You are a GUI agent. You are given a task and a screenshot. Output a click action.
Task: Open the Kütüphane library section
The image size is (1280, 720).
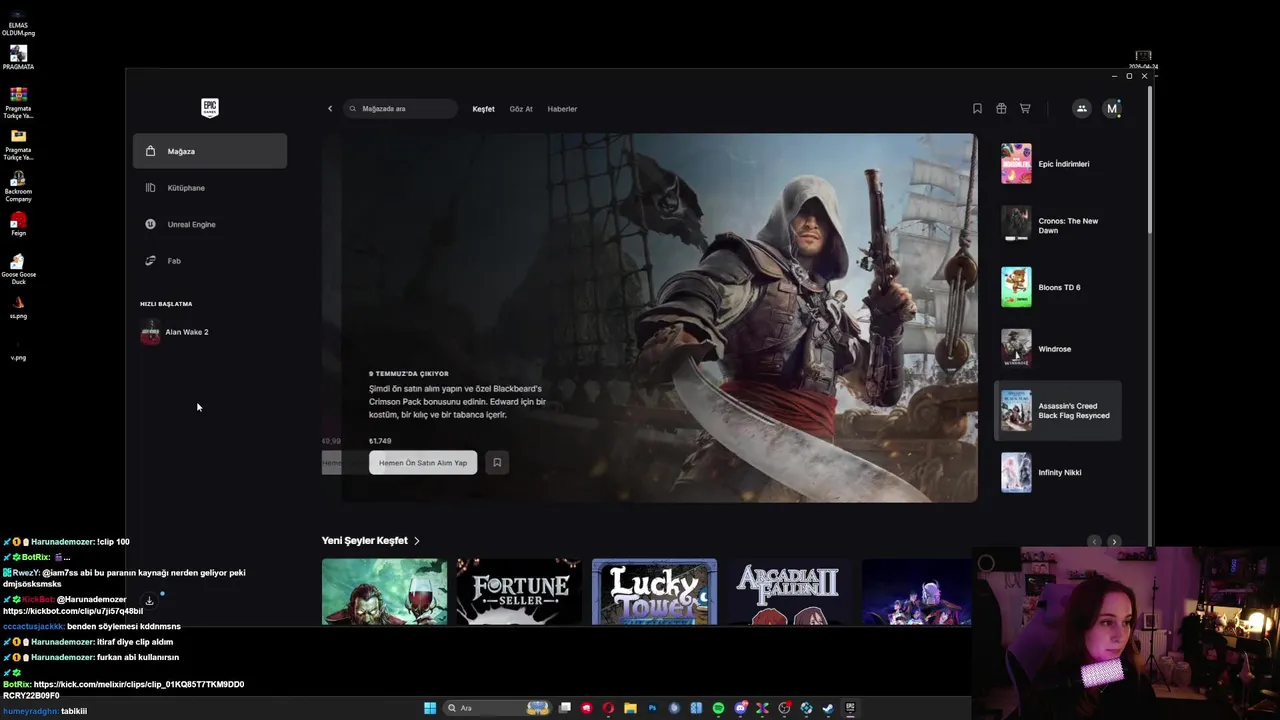point(210,188)
